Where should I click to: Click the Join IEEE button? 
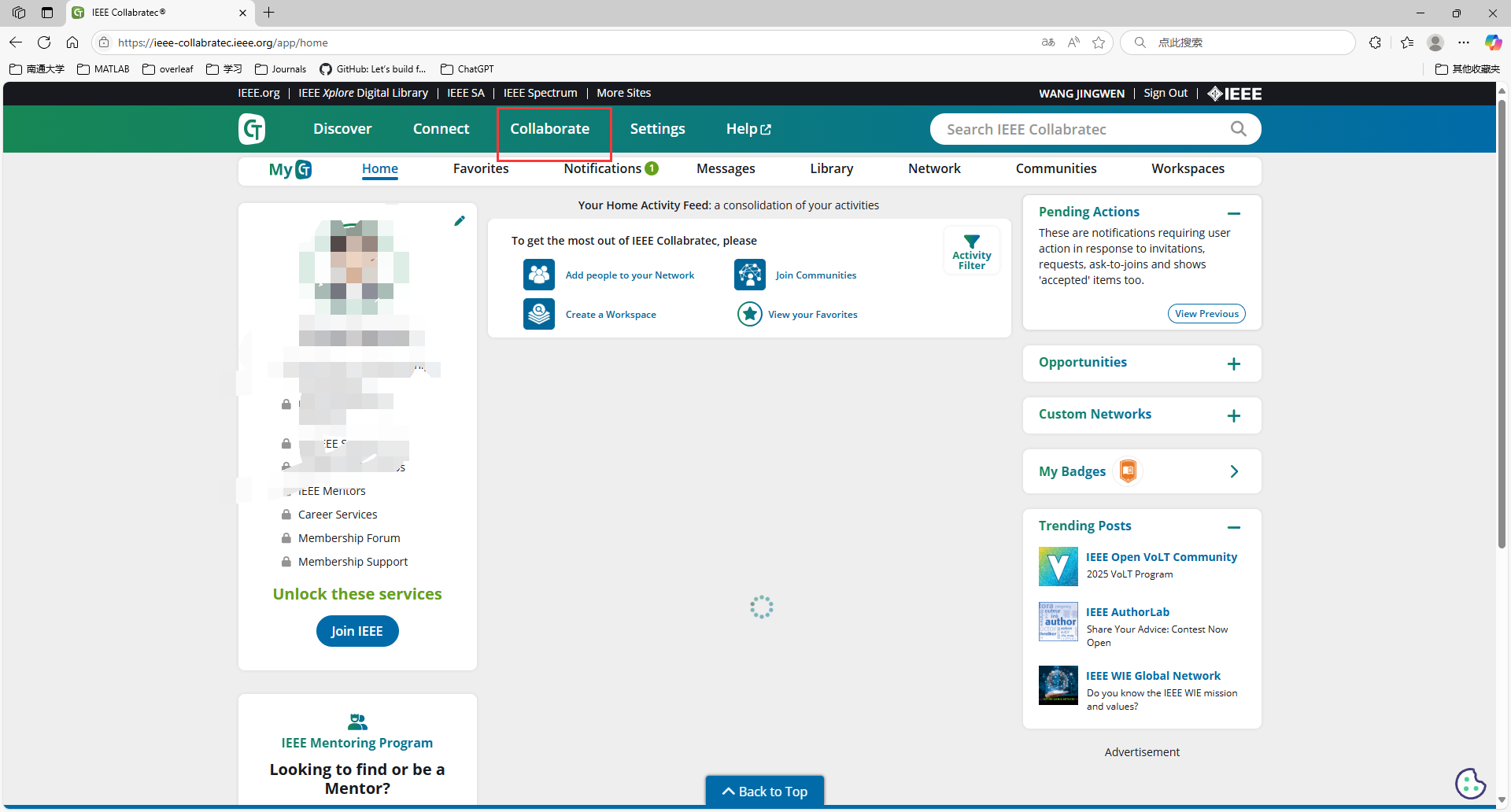(x=357, y=631)
